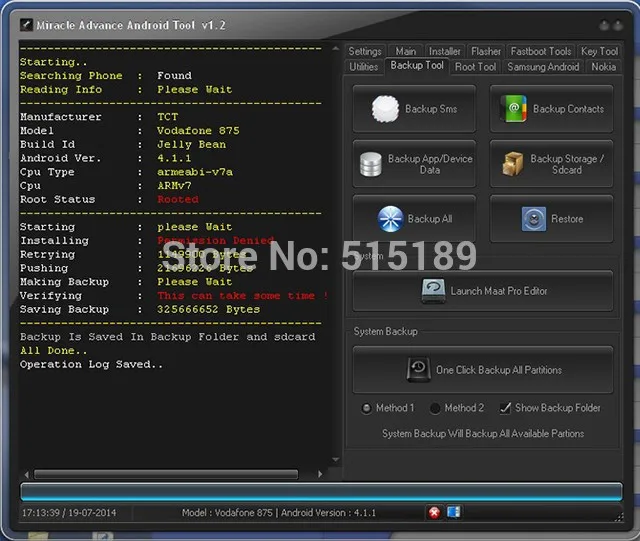Click the Backup Storage / Sdcard button label
The height and width of the screenshot is (541, 640).
[567, 164]
